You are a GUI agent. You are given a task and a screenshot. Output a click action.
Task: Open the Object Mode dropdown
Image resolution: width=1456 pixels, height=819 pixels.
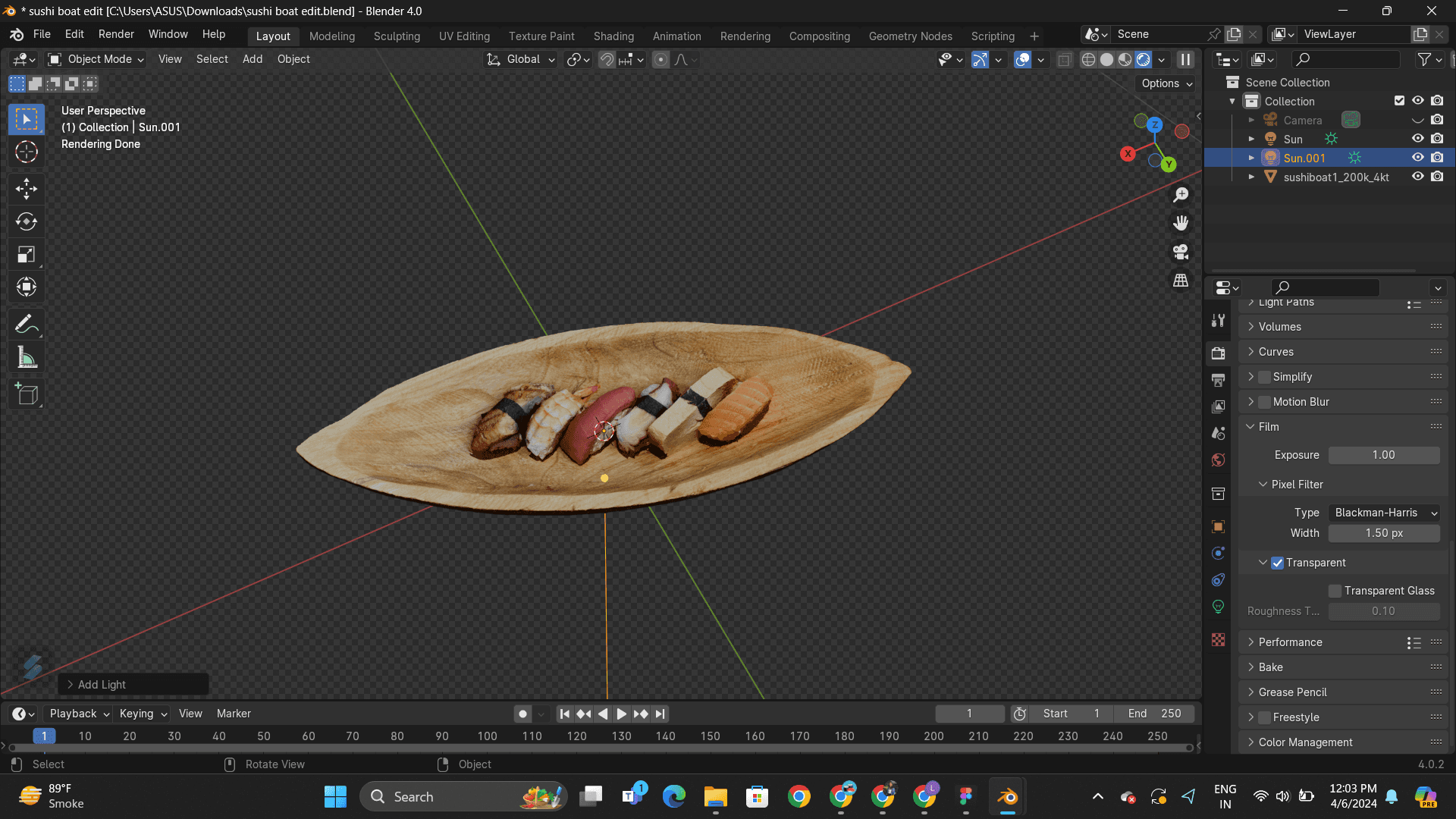point(96,59)
